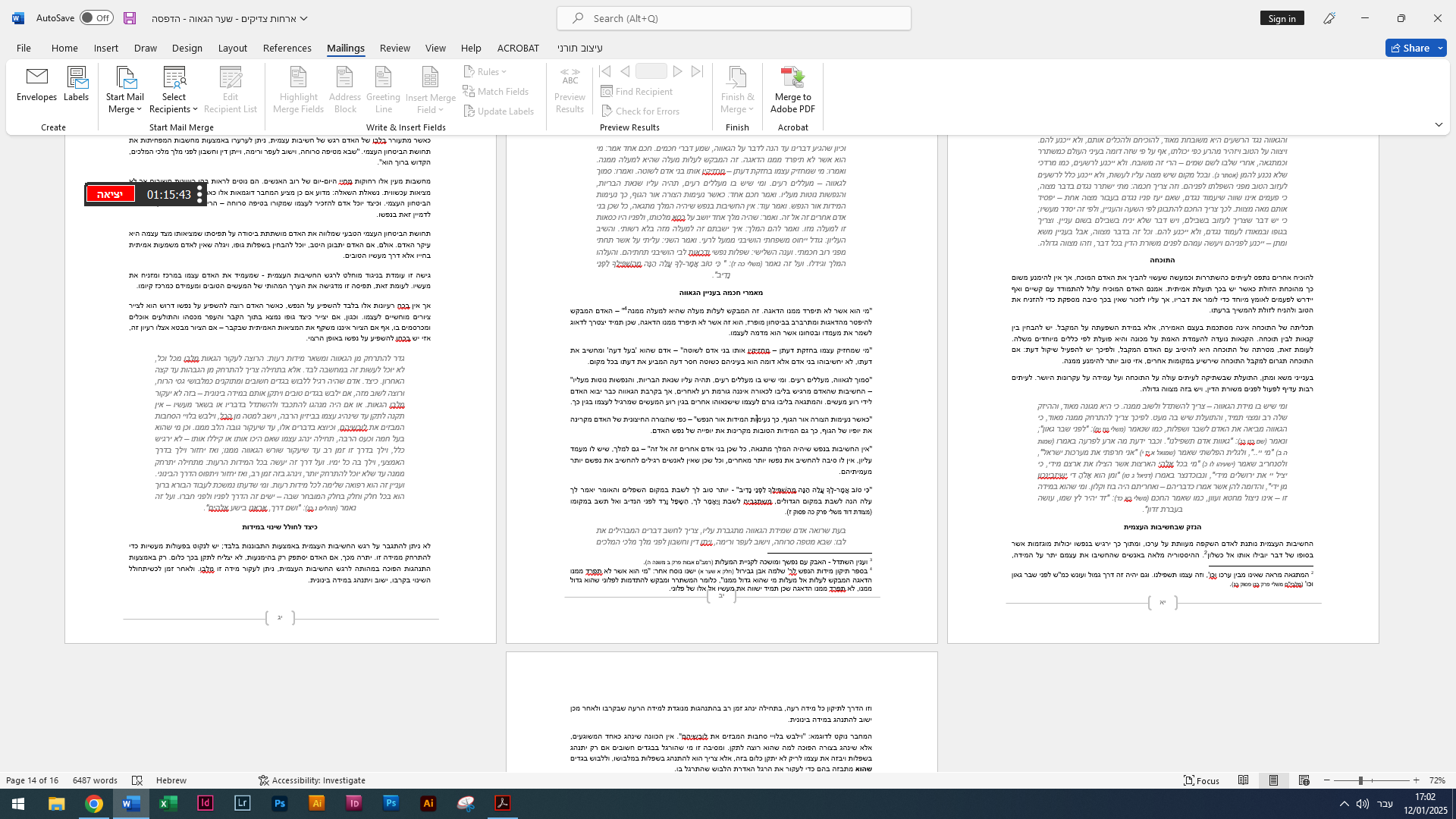
Task: Expand the Start Mail Merge menu
Action: point(125,91)
